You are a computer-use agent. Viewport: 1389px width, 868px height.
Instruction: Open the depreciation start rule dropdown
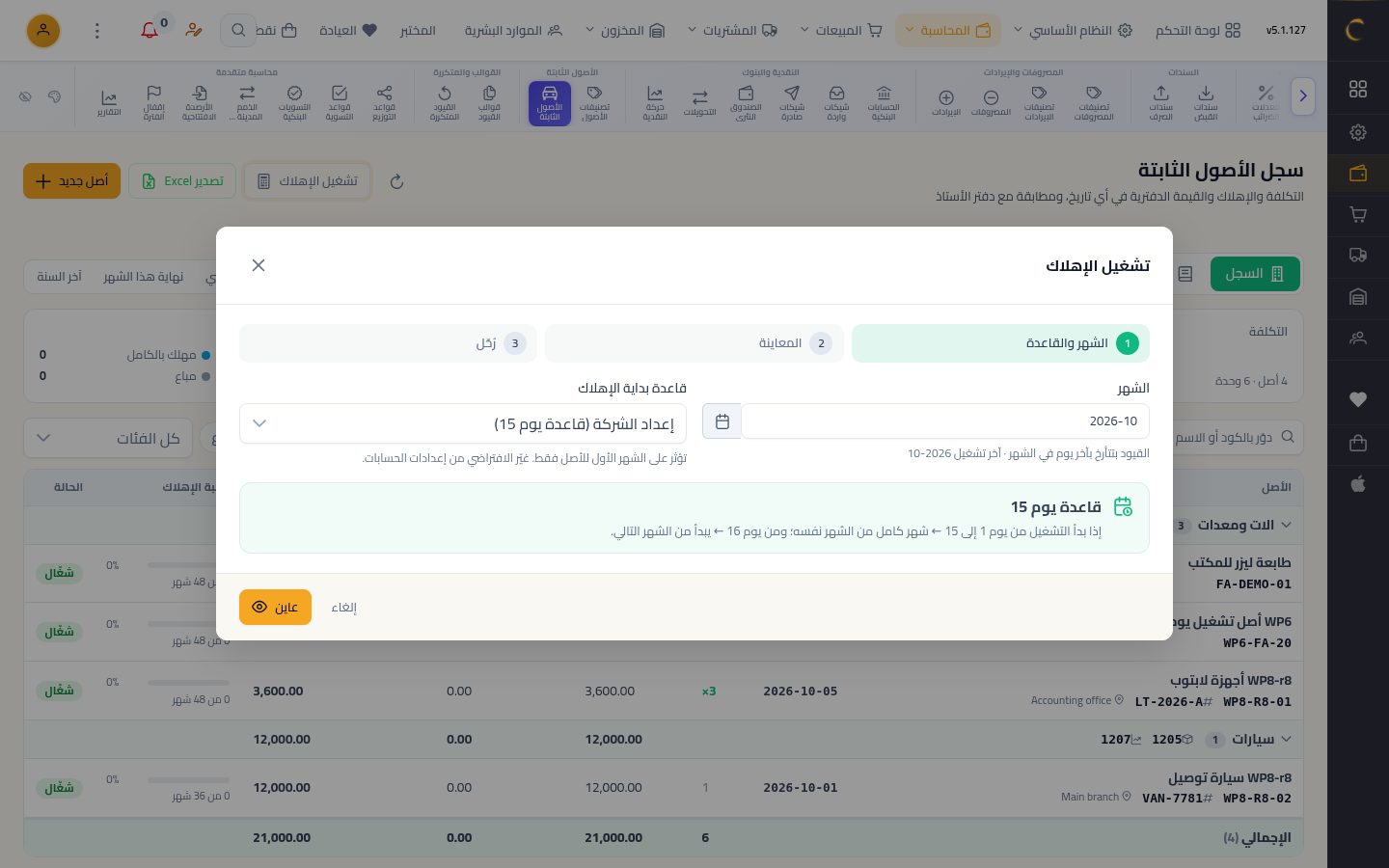(463, 423)
